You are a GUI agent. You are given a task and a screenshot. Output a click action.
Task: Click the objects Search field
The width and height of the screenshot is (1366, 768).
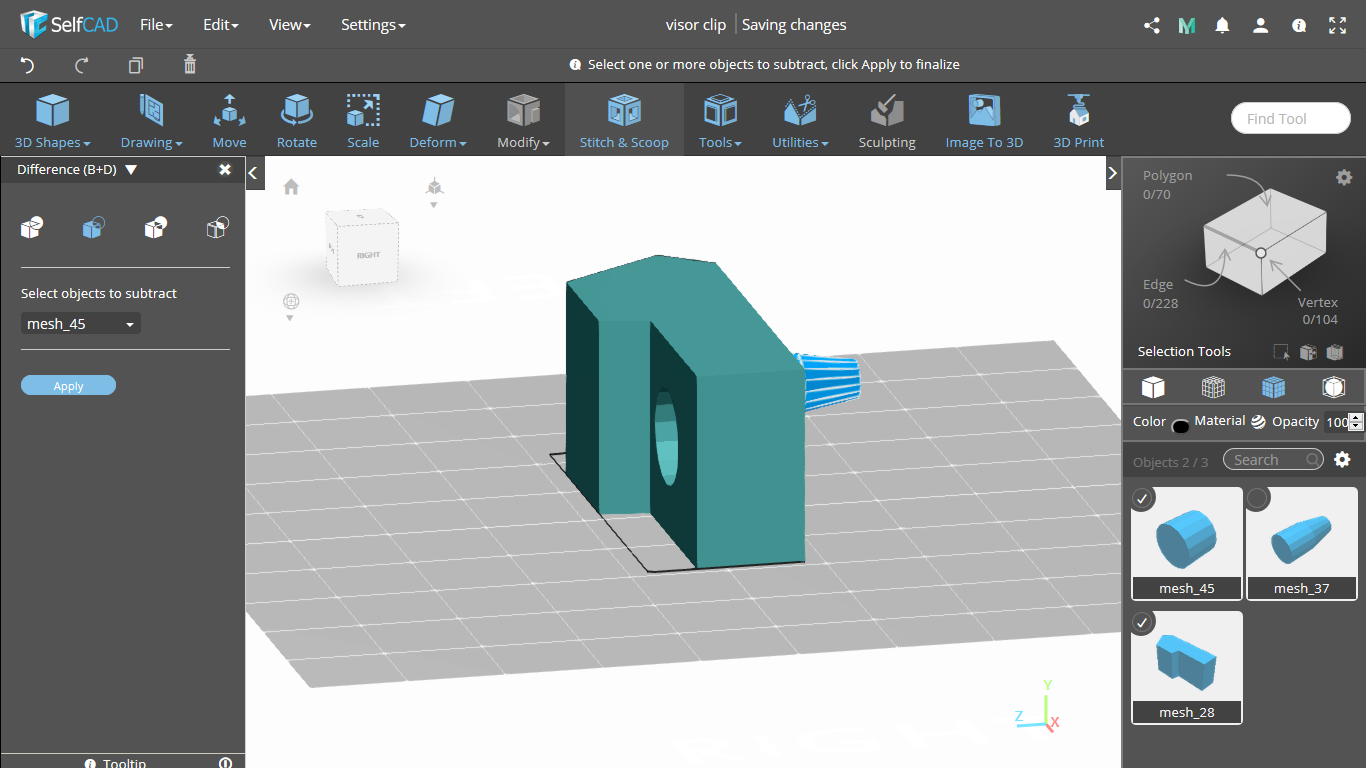1273,460
